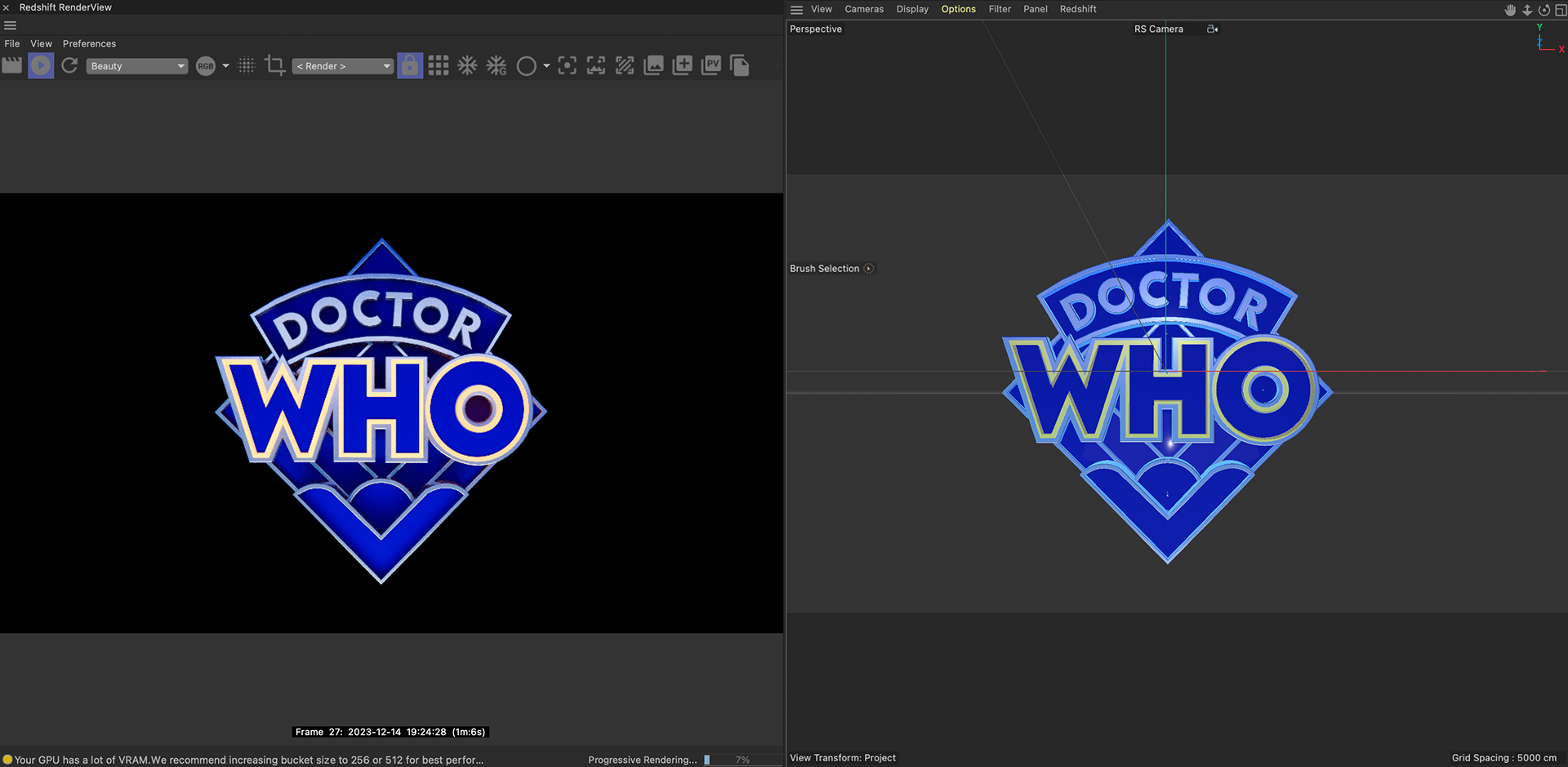The width and height of the screenshot is (1568, 767).
Task: Click the 3D logo in viewport
Action: point(1168,392)
